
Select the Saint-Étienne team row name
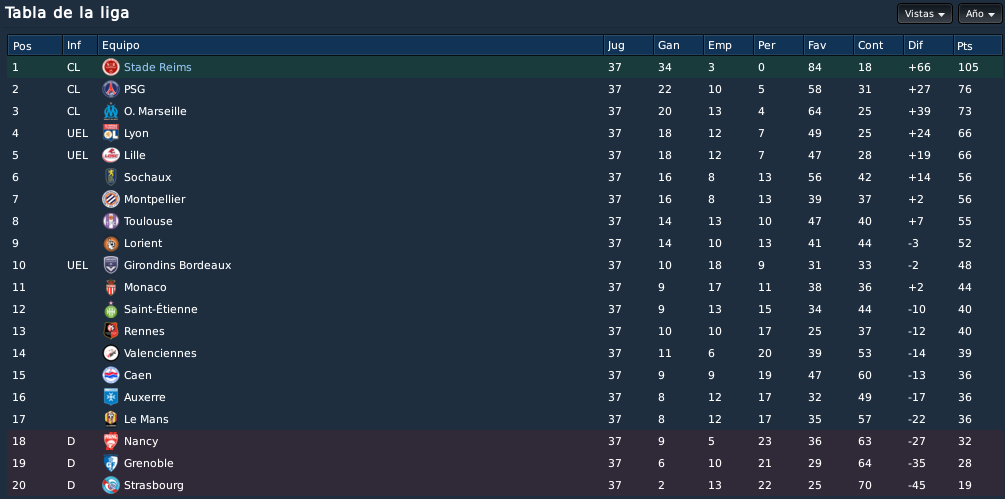(x=161, y=309)
